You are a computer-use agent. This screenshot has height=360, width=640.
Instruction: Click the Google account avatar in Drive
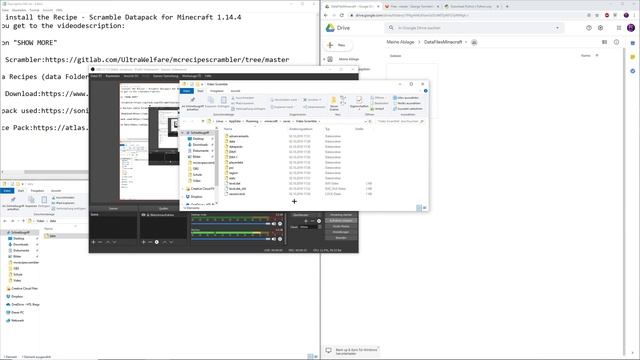point(631,28)
